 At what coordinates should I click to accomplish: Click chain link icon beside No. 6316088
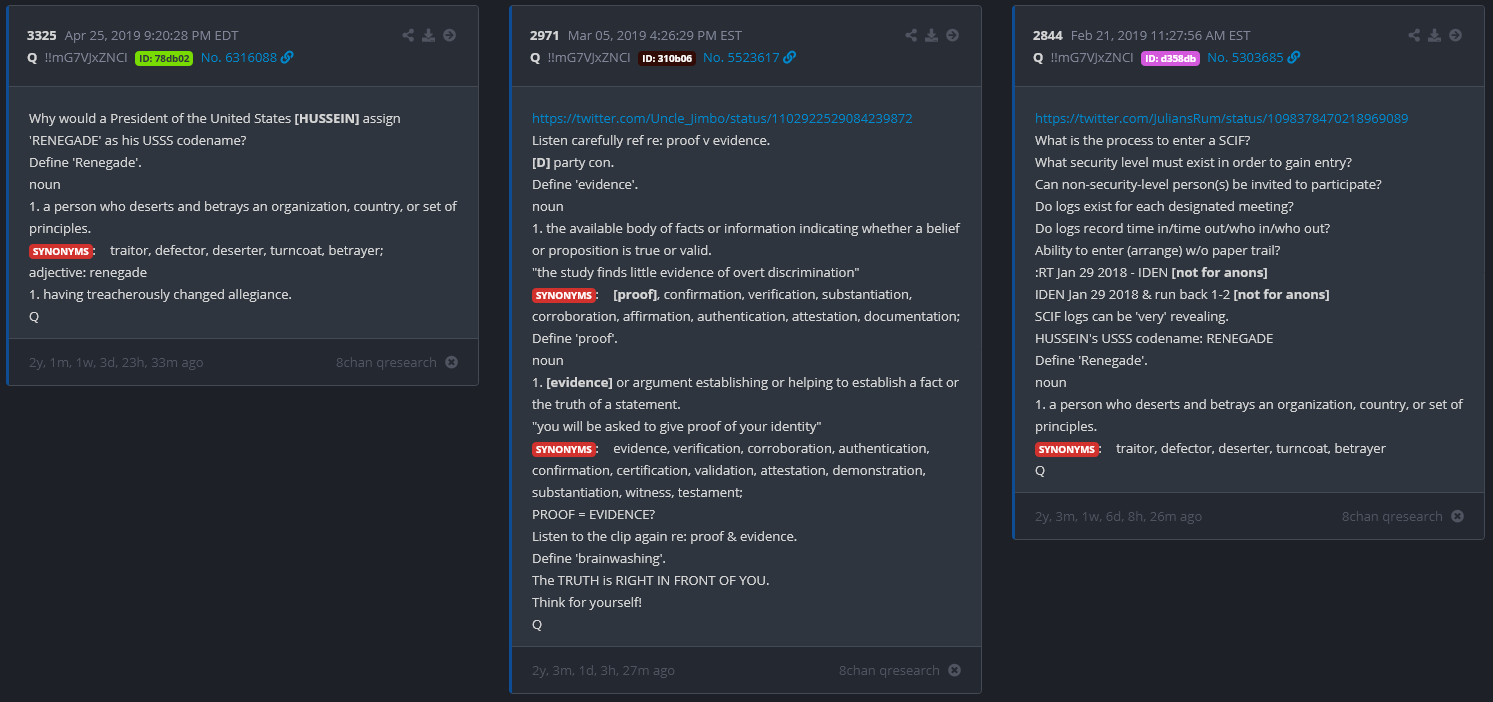287,58
